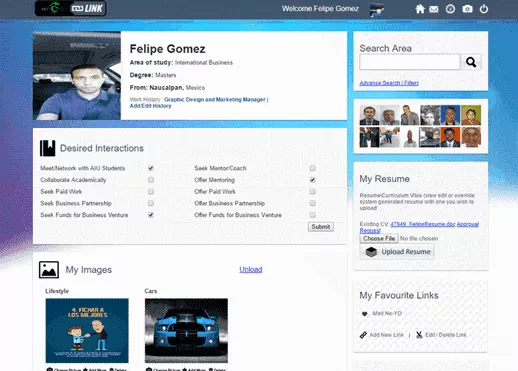Click the Desired Interactions bookmark icon
Screen dimensions: 518x371
tap(47, 148)
